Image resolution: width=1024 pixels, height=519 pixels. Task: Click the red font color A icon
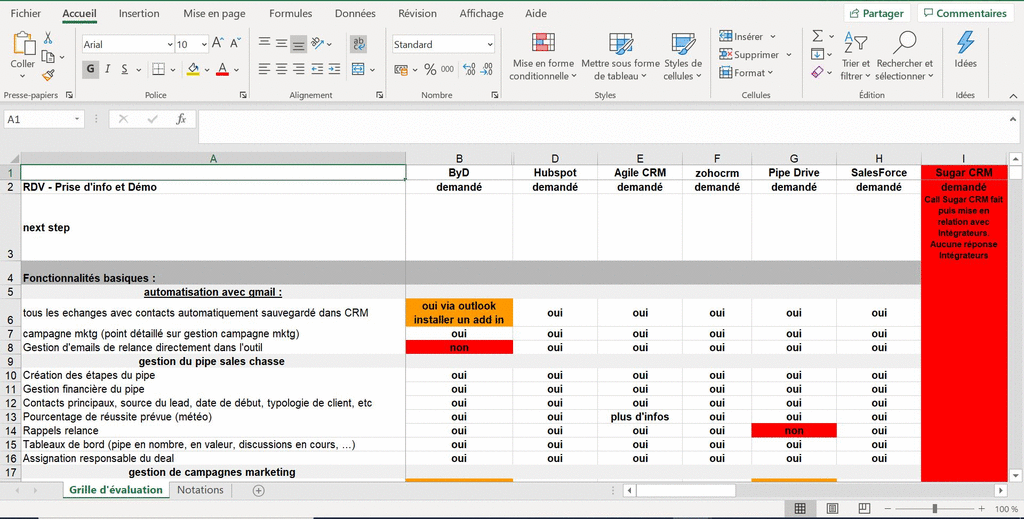point(222,69)
